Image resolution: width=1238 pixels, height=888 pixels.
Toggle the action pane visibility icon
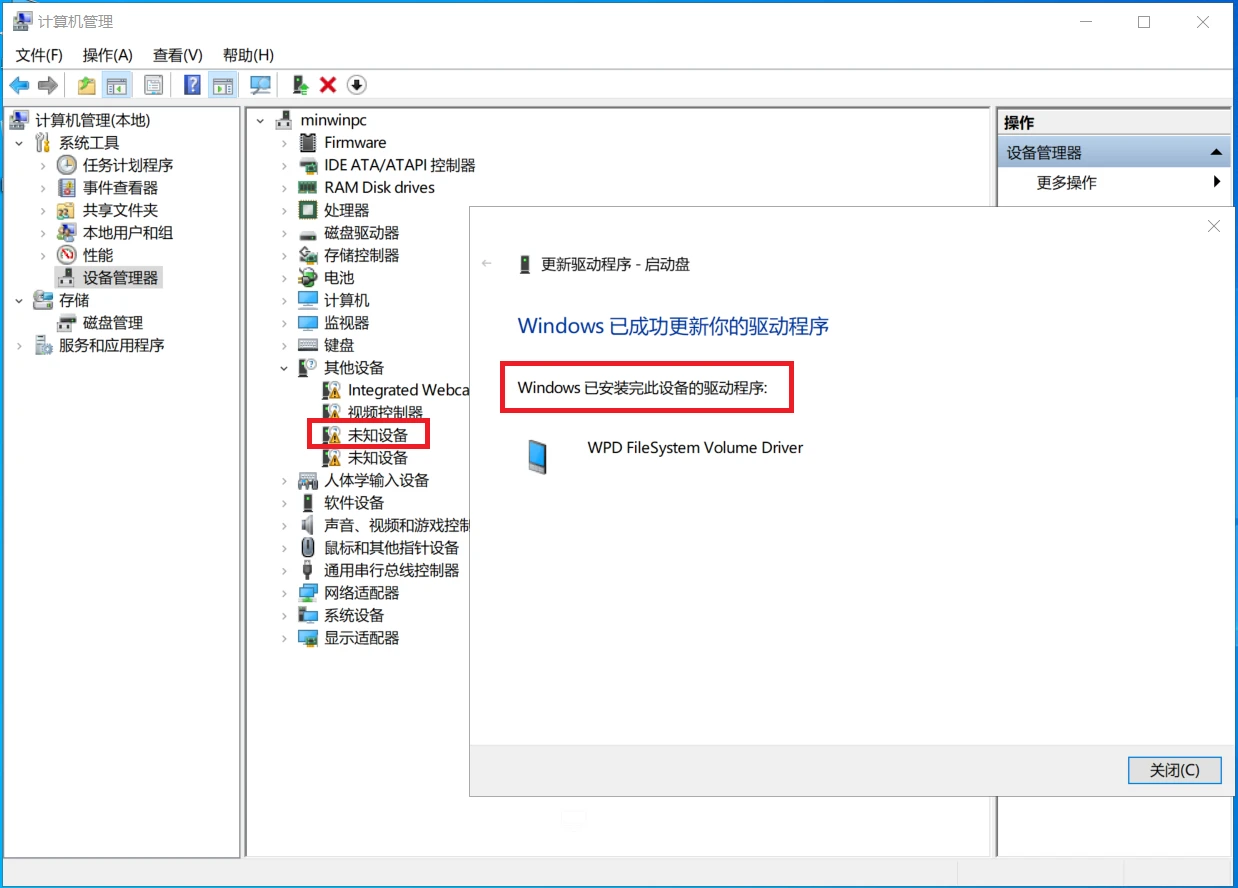click(223, 85)
